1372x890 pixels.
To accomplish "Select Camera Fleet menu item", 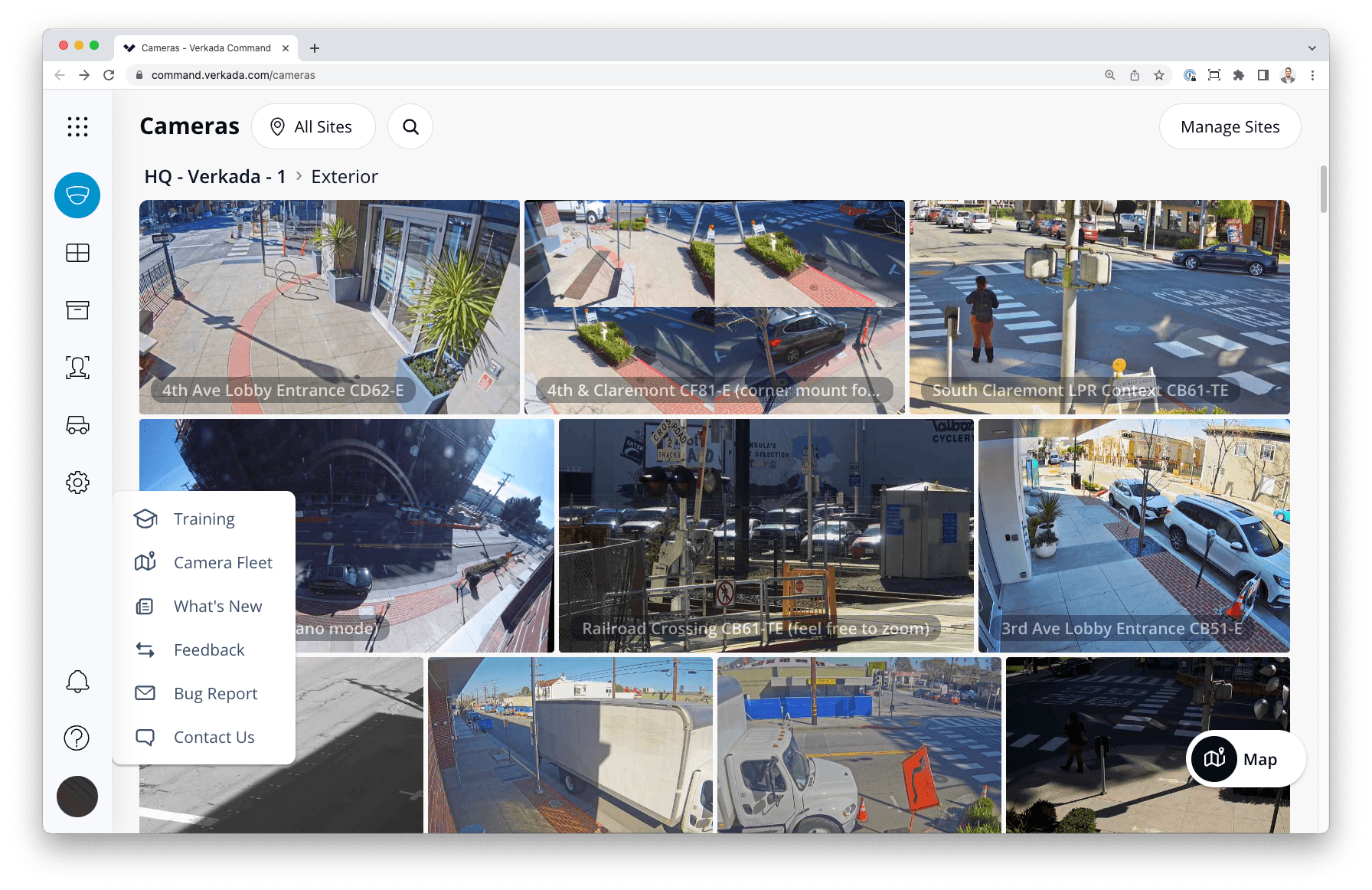I will point(223,563).
